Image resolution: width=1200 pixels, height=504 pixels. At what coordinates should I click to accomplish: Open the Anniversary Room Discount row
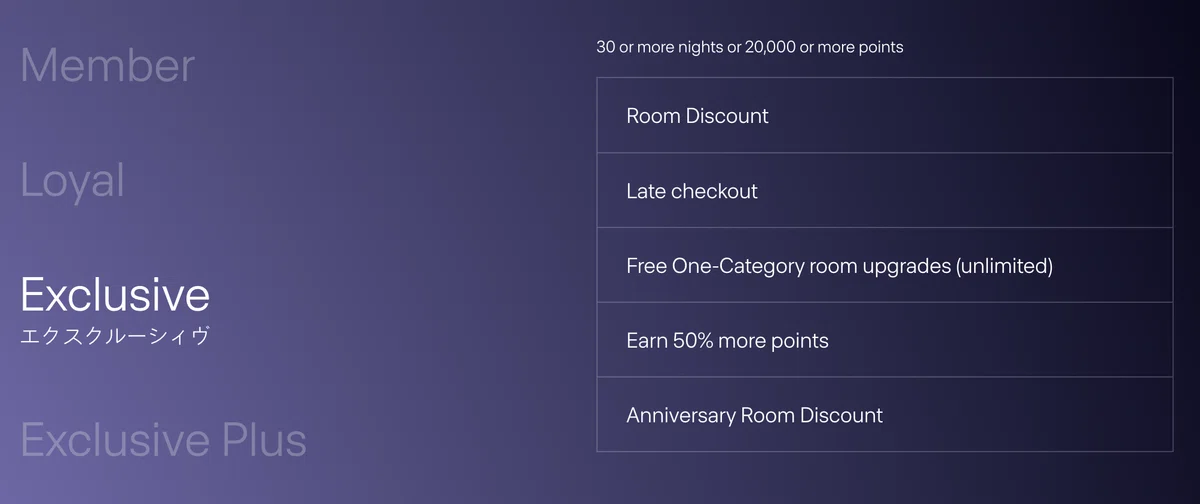[x=884, y=415]
